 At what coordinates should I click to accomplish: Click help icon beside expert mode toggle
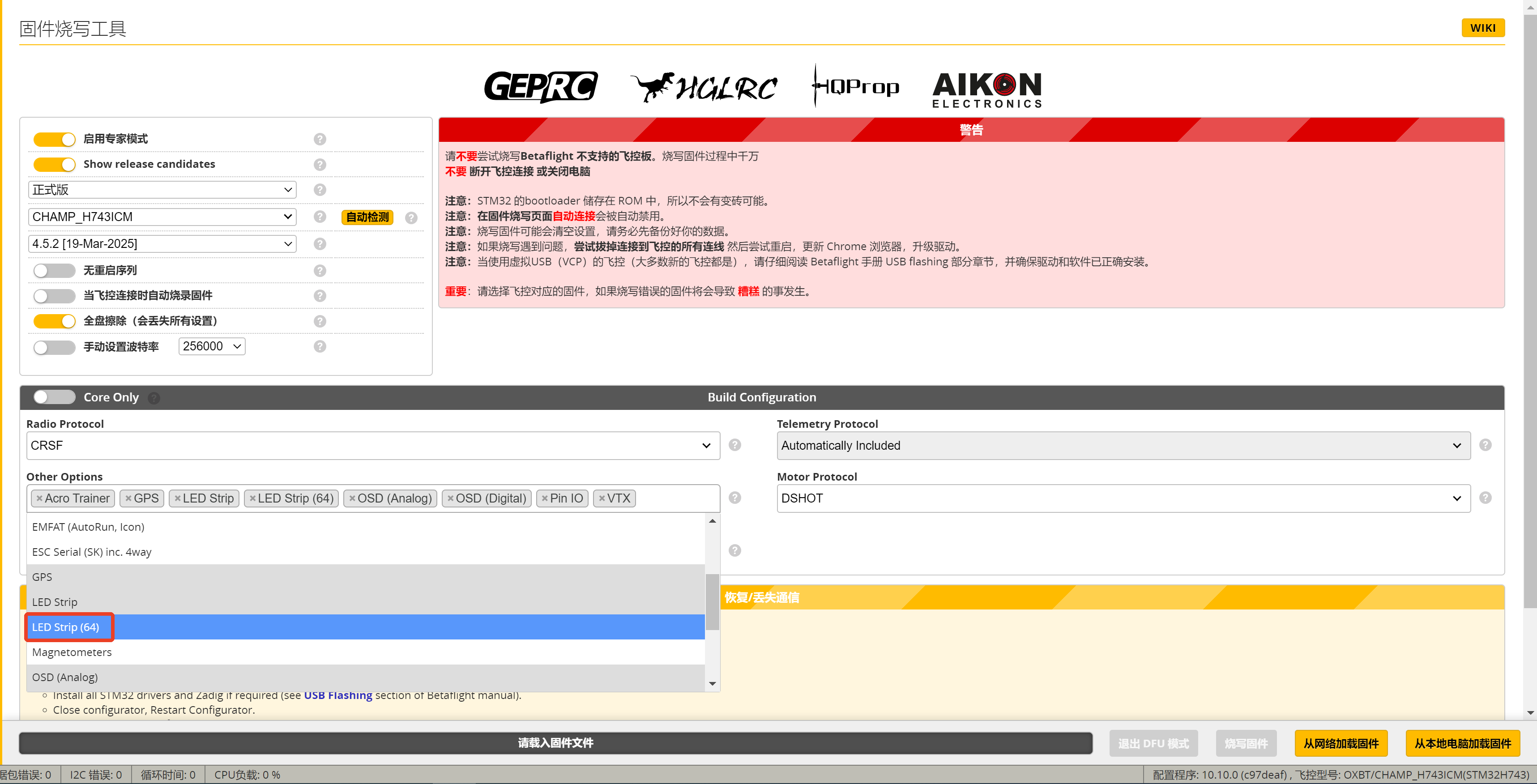click(320, 139)
